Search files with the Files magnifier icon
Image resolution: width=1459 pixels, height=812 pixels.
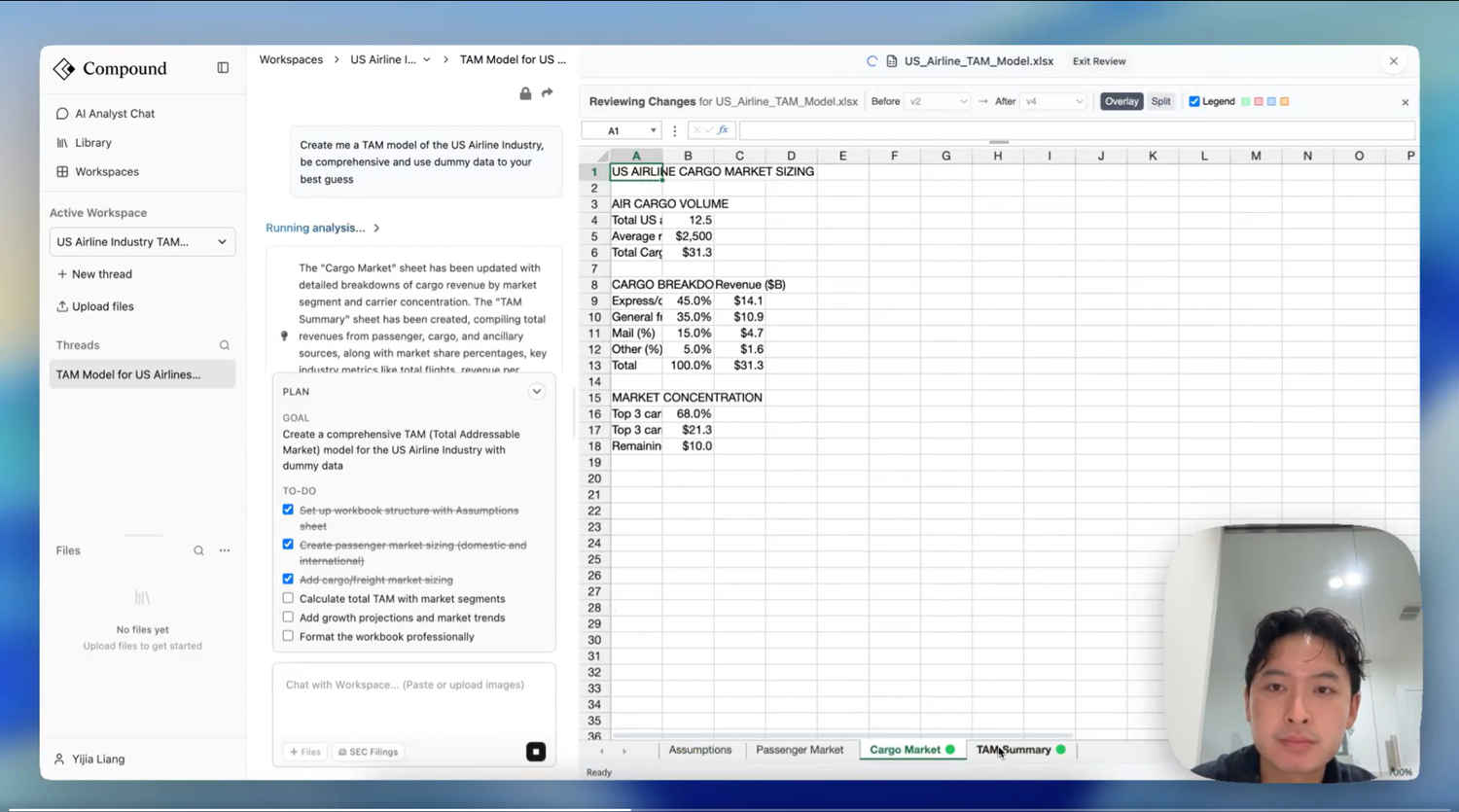pyautogui.click(x=198, y=550)
